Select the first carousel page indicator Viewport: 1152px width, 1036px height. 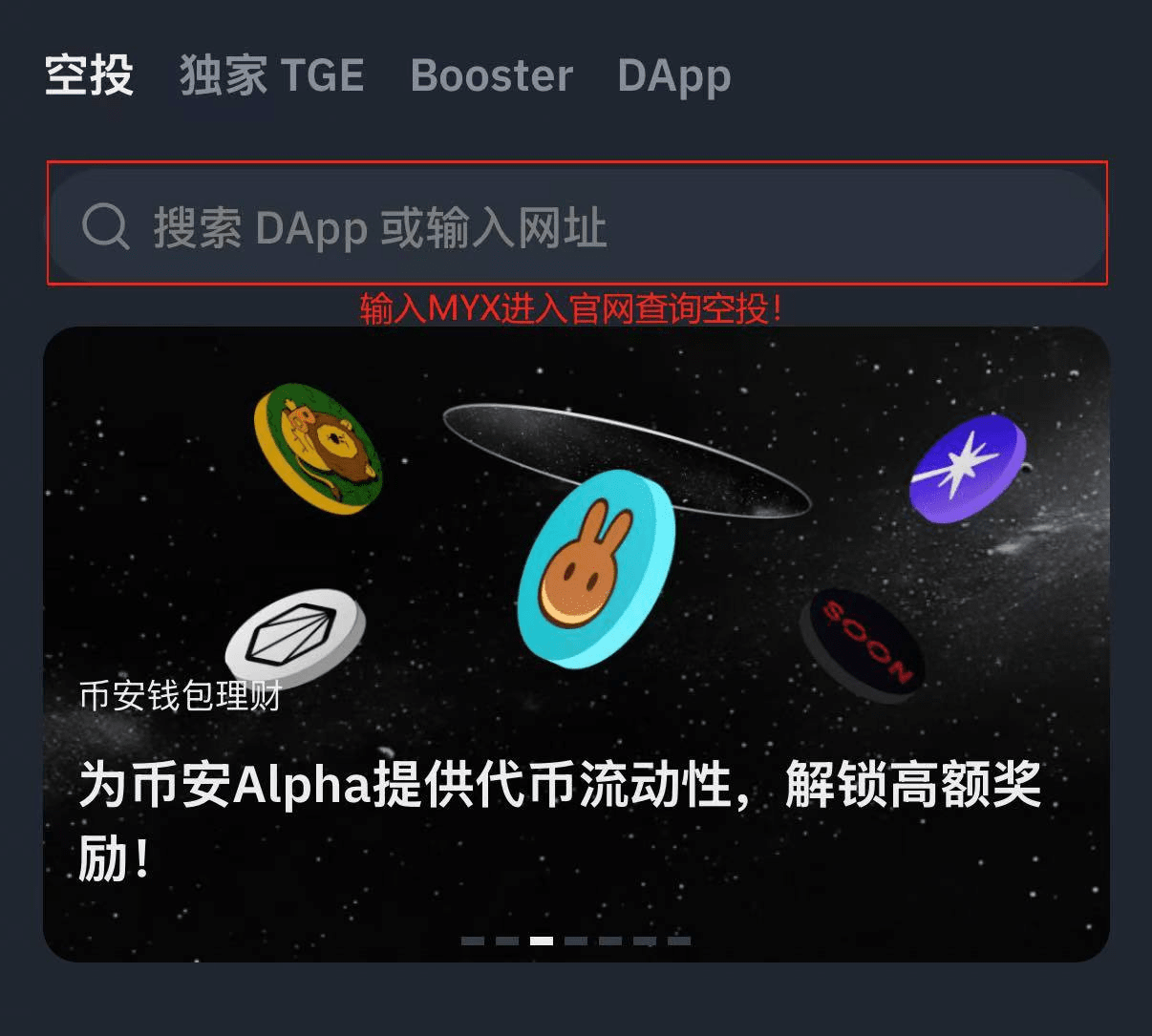click(473, 941)
